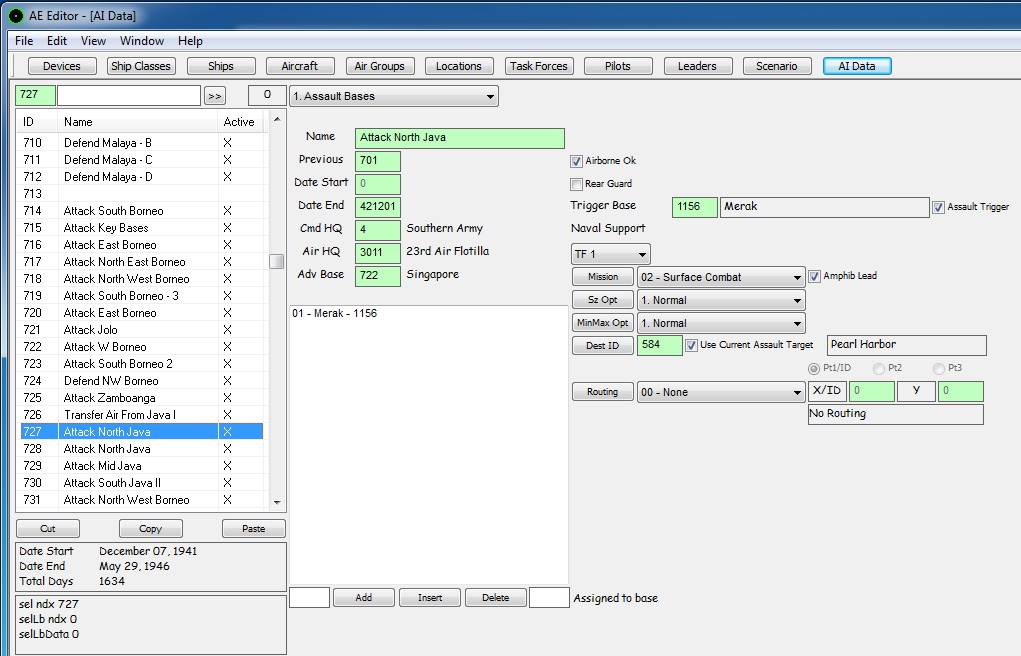The width and height of the screenshot is (1021, 656).
Task: Click the Trigger Base ID field 1156
Action: point(694,207)
